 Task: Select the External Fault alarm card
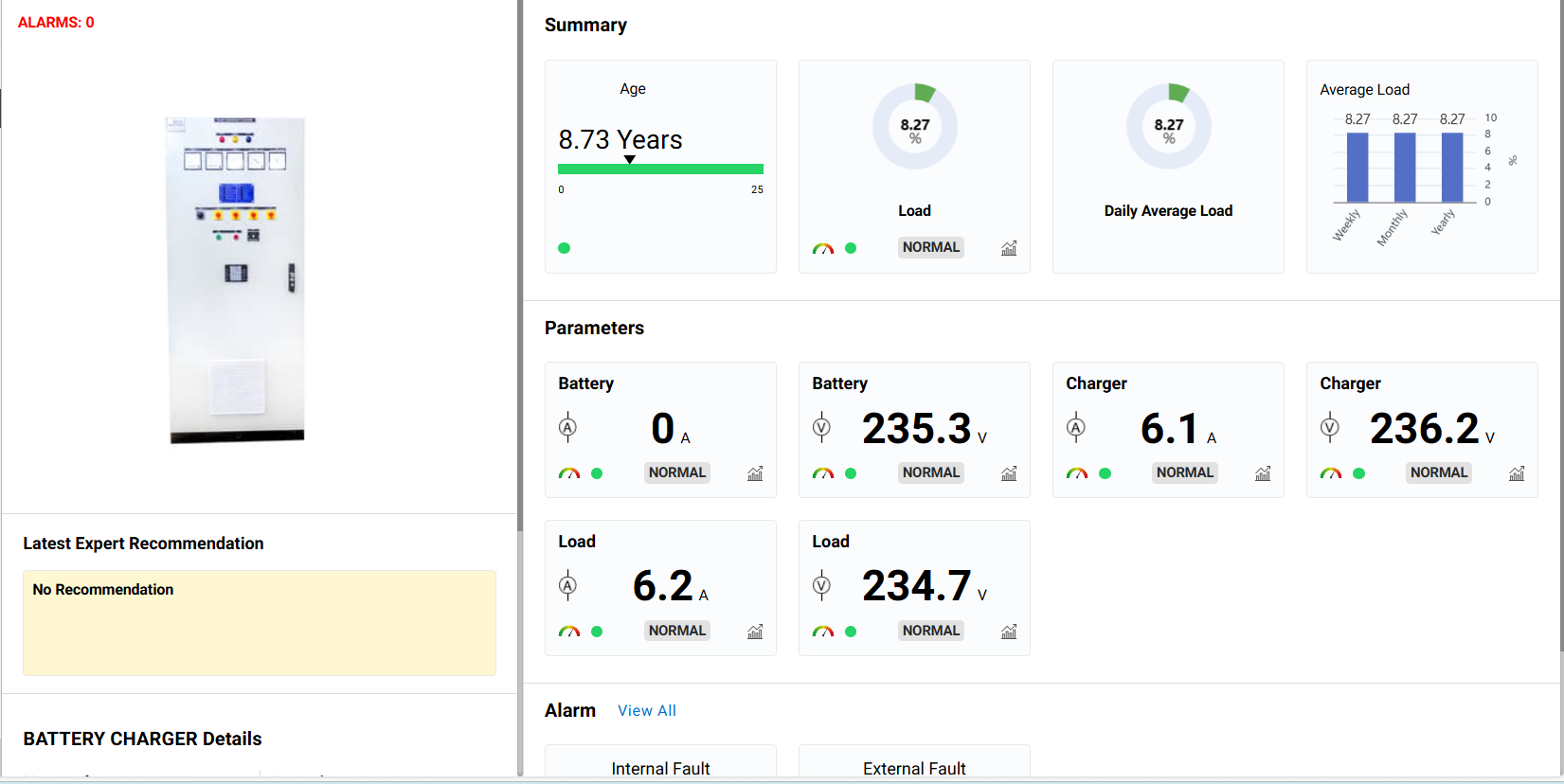pyautogui.click(x=914, y=765)
